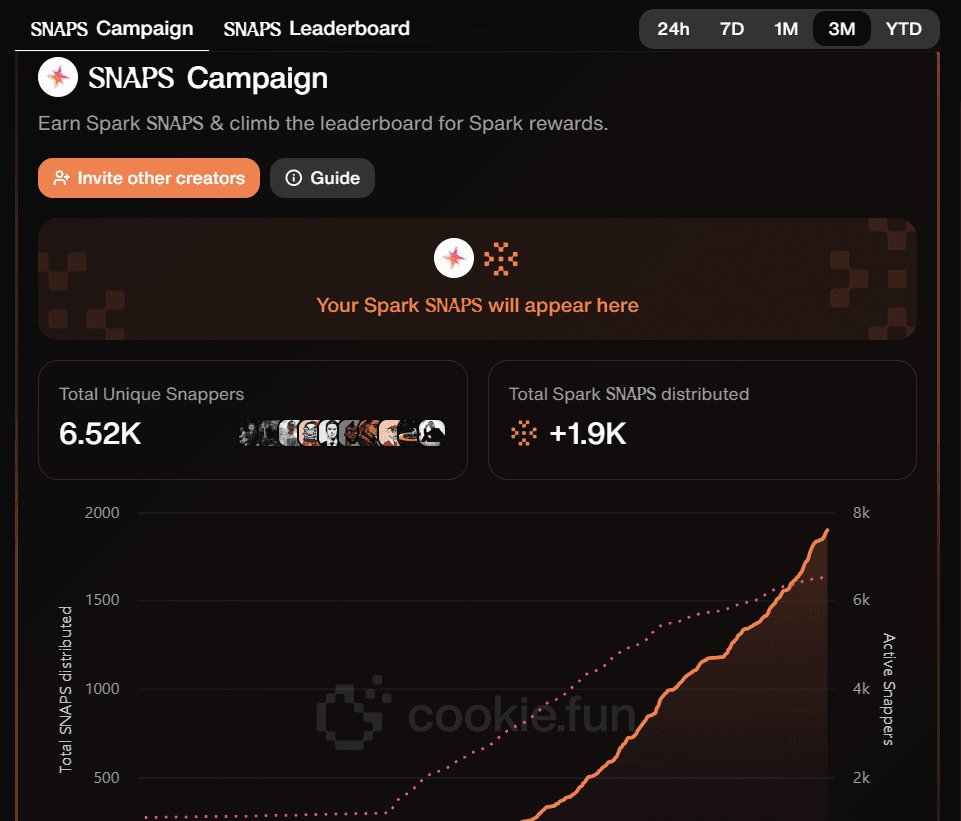Click the add-user icon on Invite button
961x821 pixels.
[62, 178]
